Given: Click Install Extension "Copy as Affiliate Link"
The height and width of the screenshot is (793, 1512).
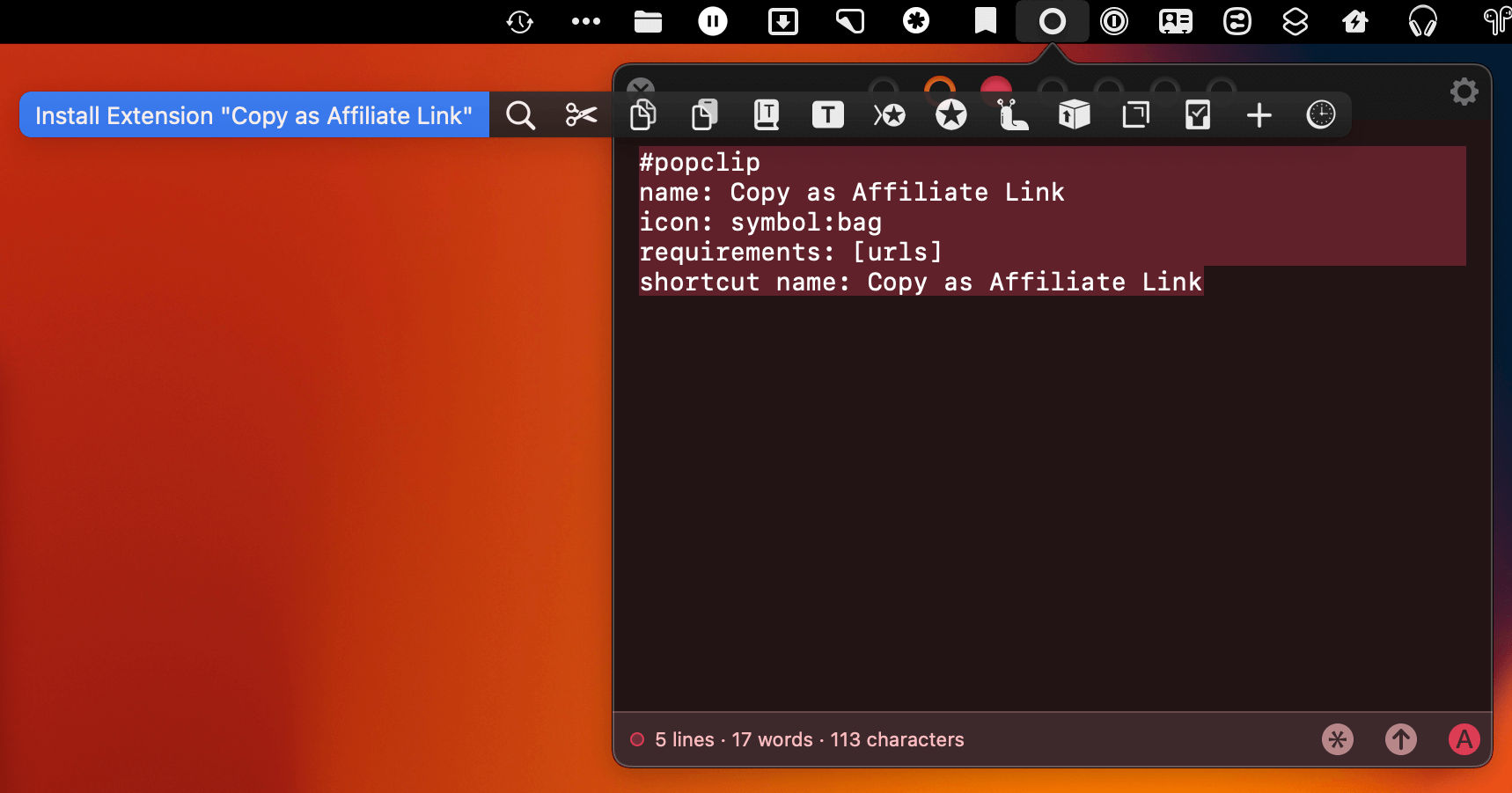Looking at the screenshot, I should coord(253,115).
